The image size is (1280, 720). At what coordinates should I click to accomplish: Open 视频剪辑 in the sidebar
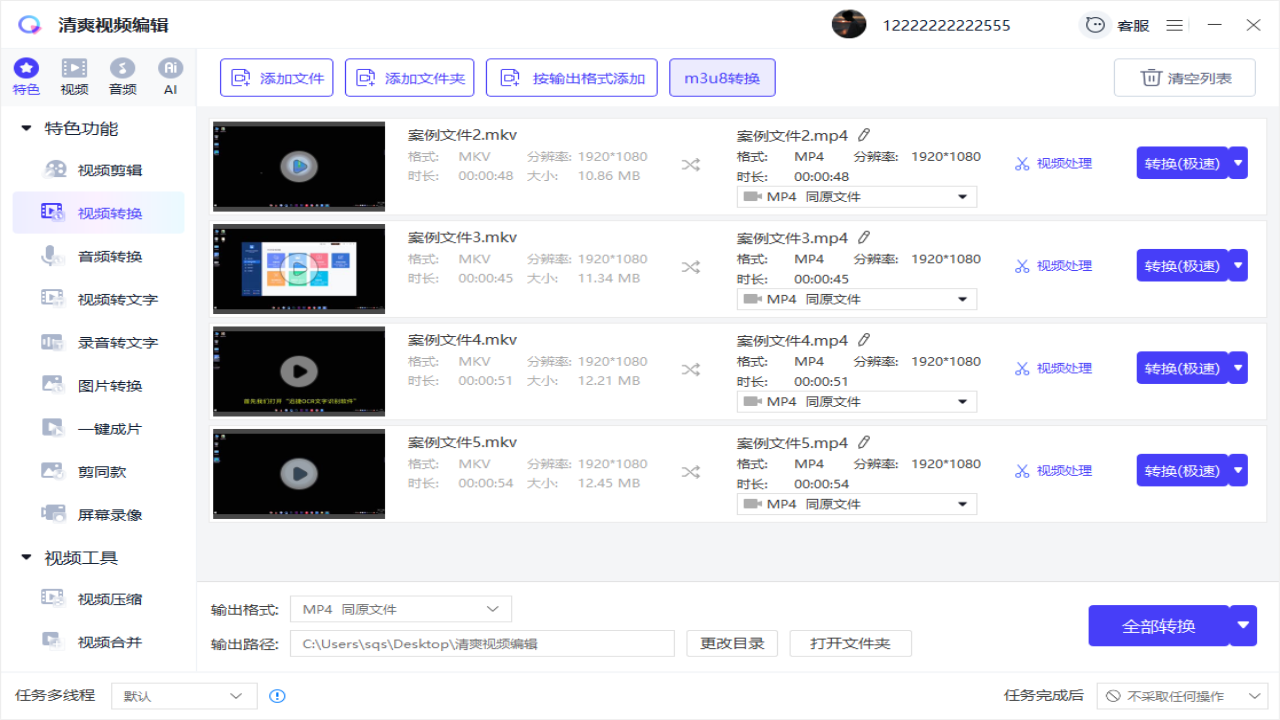coord(98,170)
